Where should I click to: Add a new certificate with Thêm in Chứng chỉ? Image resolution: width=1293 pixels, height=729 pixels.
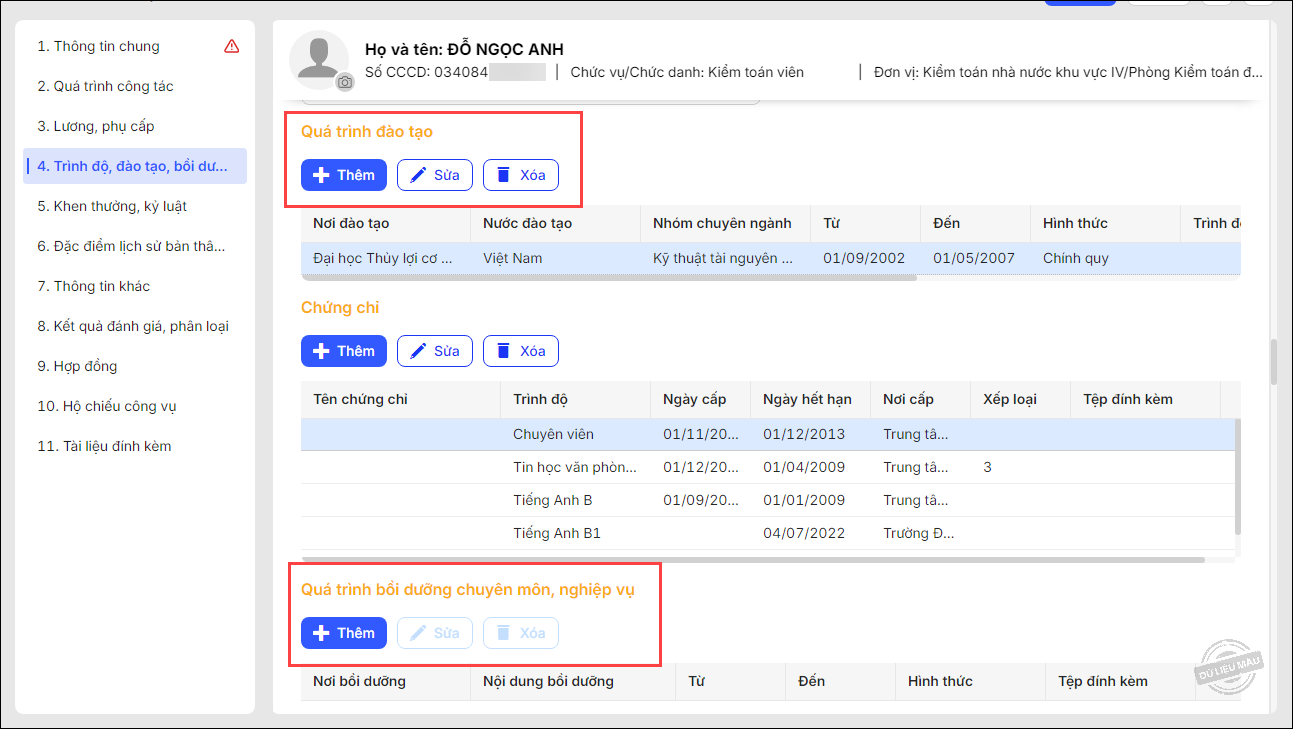coord(344,351)
